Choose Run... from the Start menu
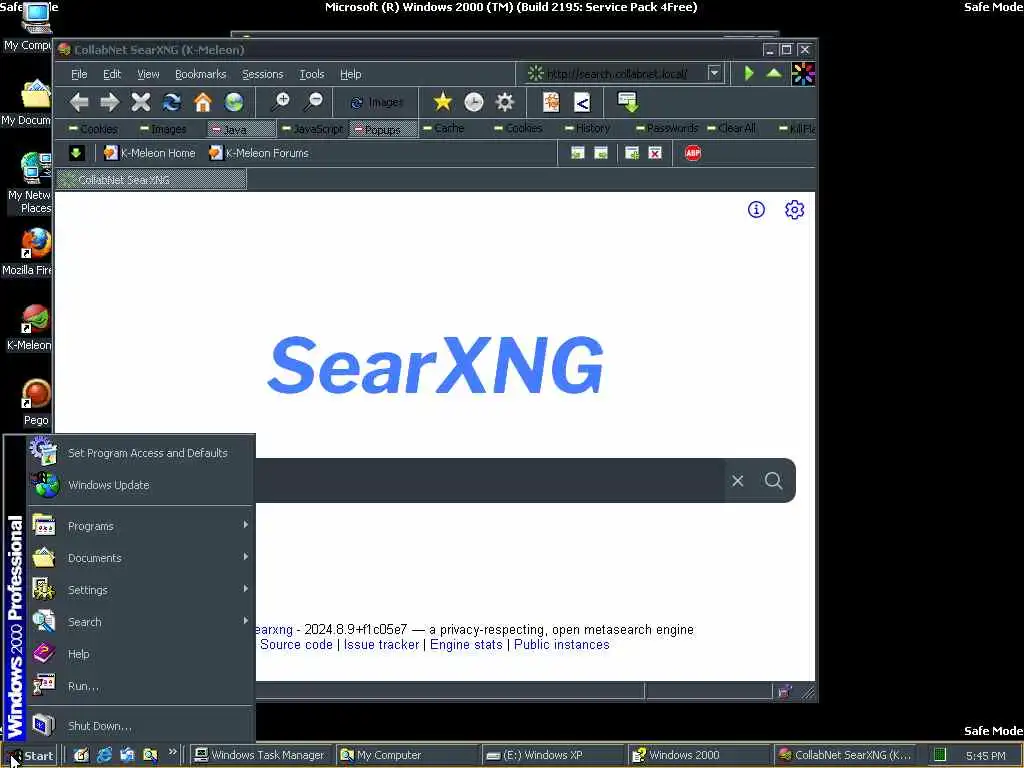The width and height of the screenshot is (1024, 768). tap(141, 686)
